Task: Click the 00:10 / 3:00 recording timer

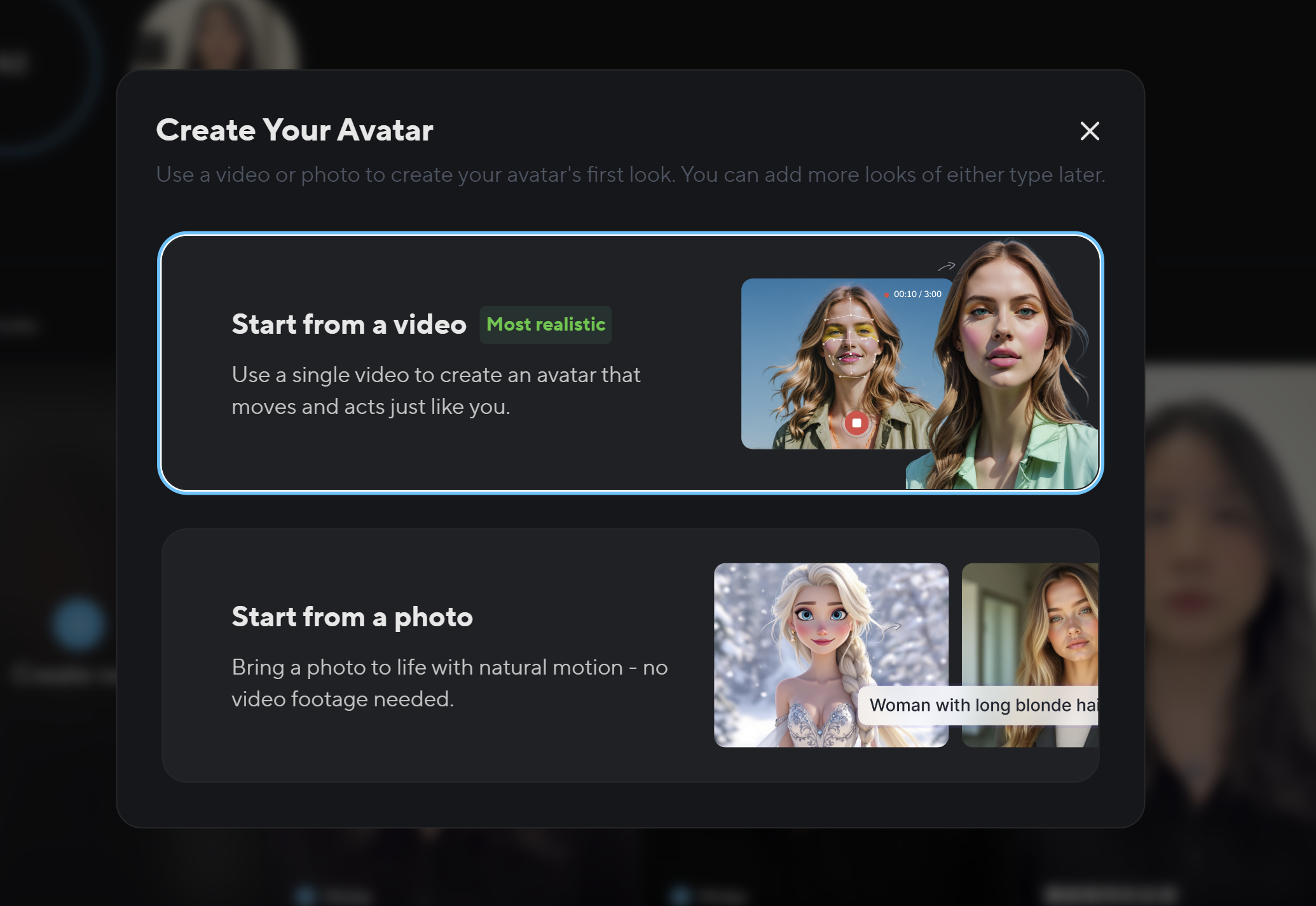Action: pyautogui.click(x=917, y=294)
